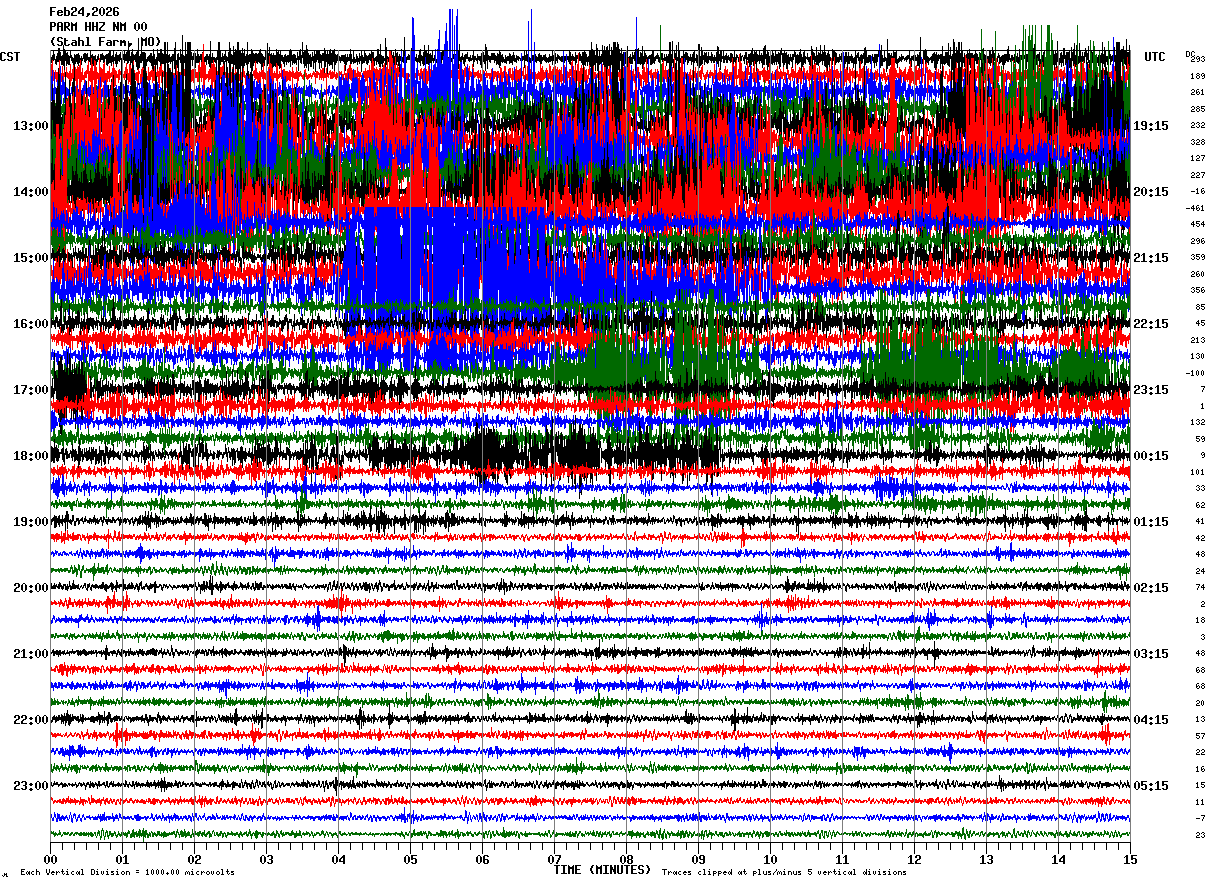The width and height of the screenshot is (1210, 886).
Task: Select DC offset value 359
Action: click(1197, 258)
